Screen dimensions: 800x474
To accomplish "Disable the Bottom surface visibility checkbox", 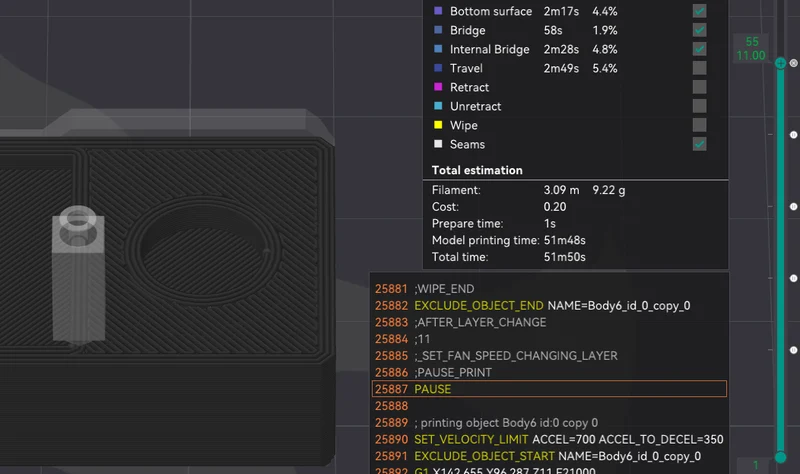I will point(699,11).
